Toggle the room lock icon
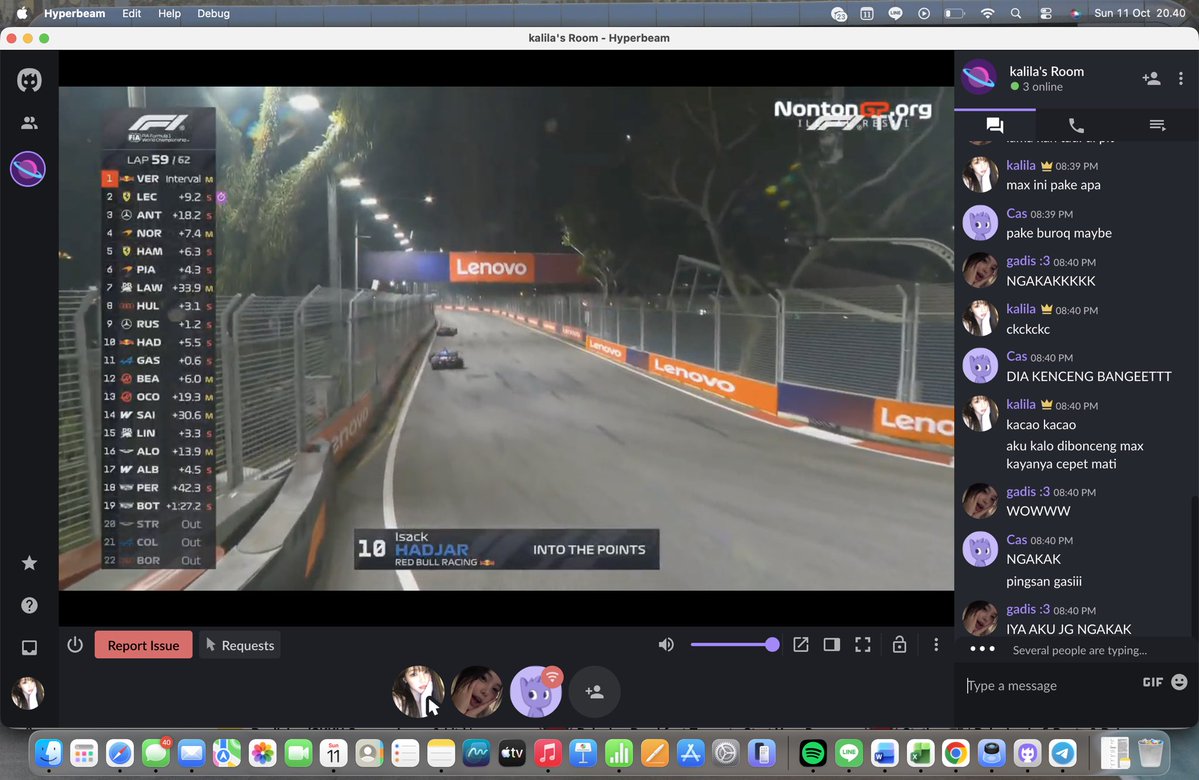 tap(899, 645)
